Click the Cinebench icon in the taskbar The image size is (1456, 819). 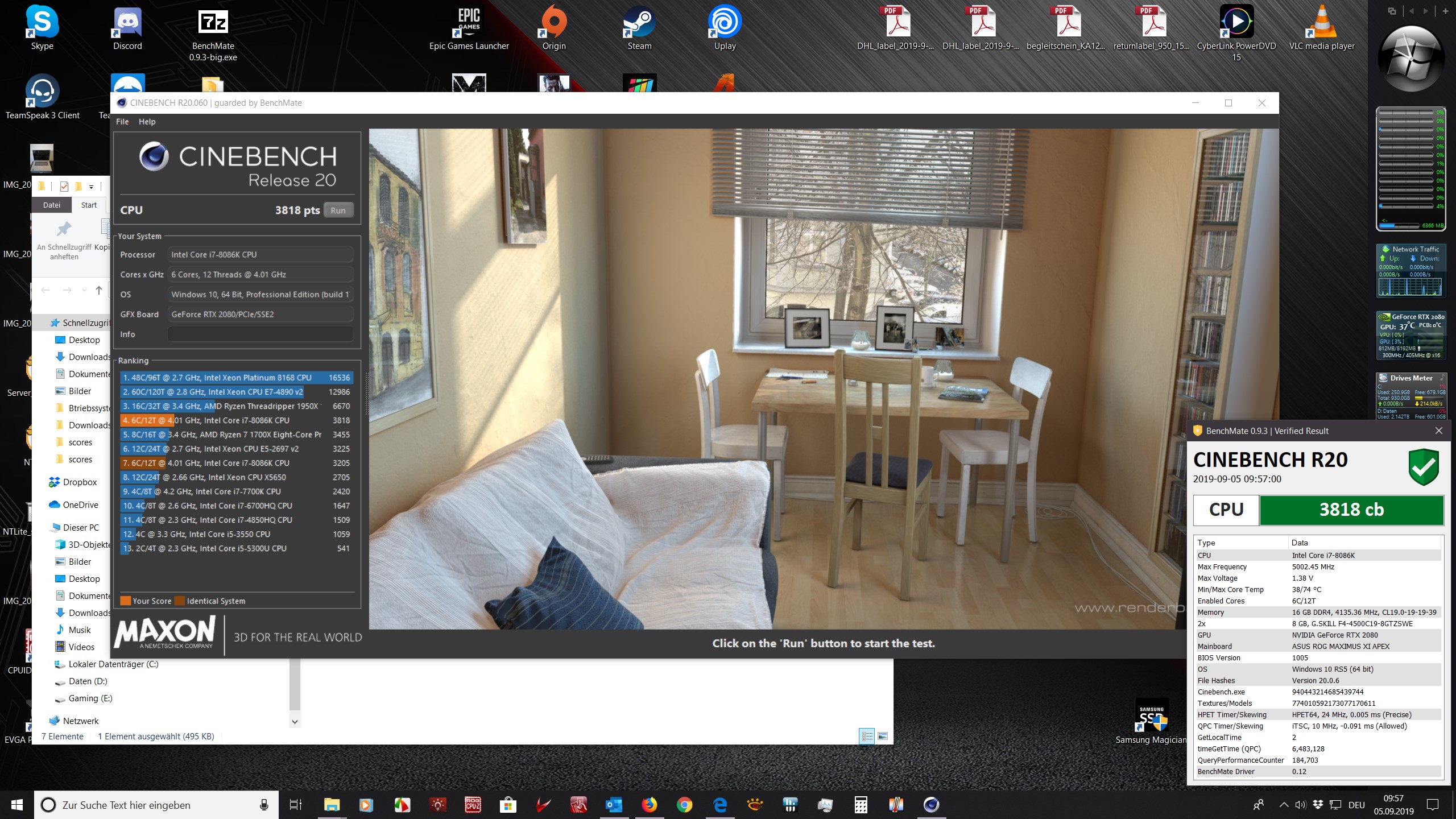click(931, 805)
